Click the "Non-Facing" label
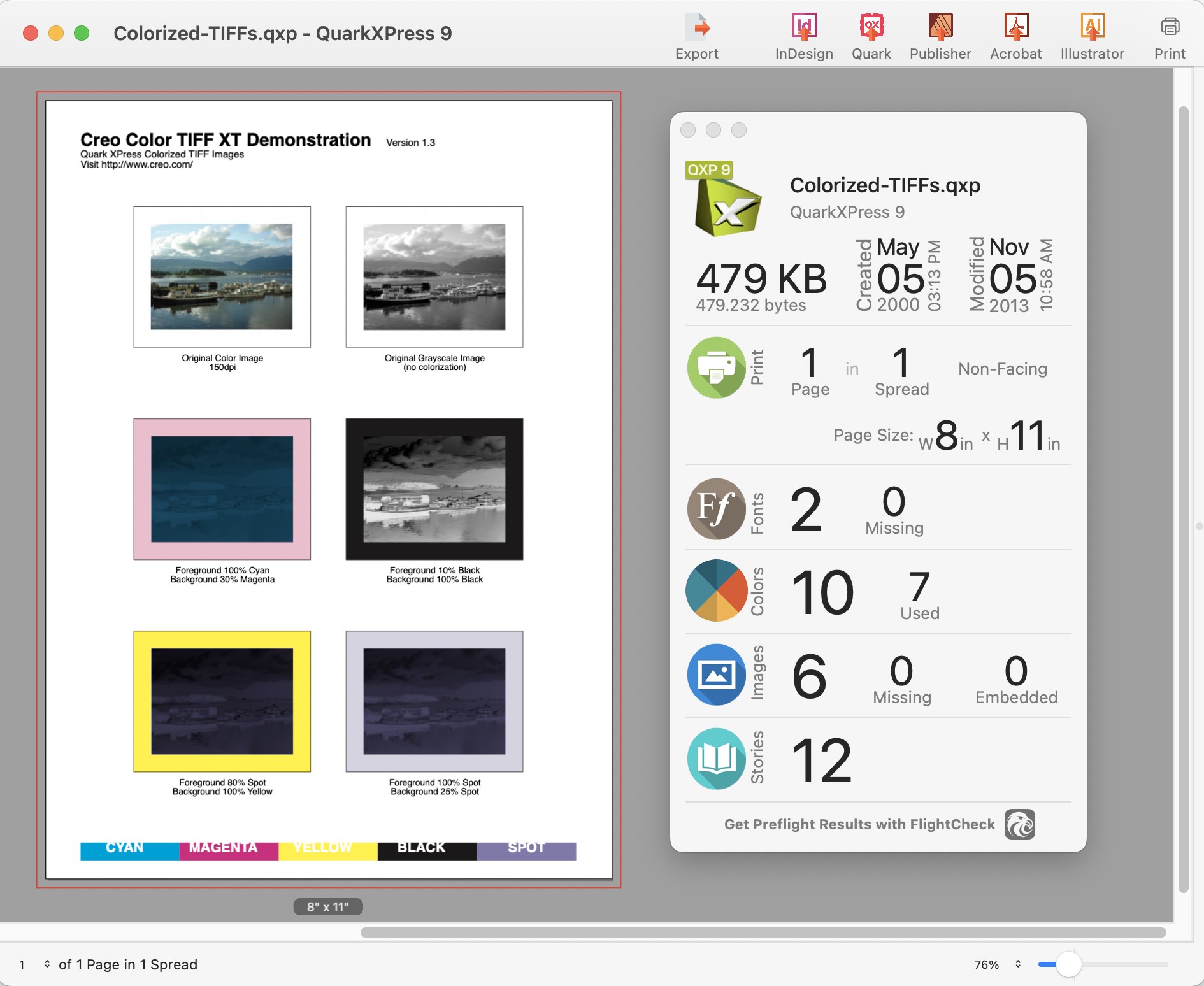 [1003, 369]
